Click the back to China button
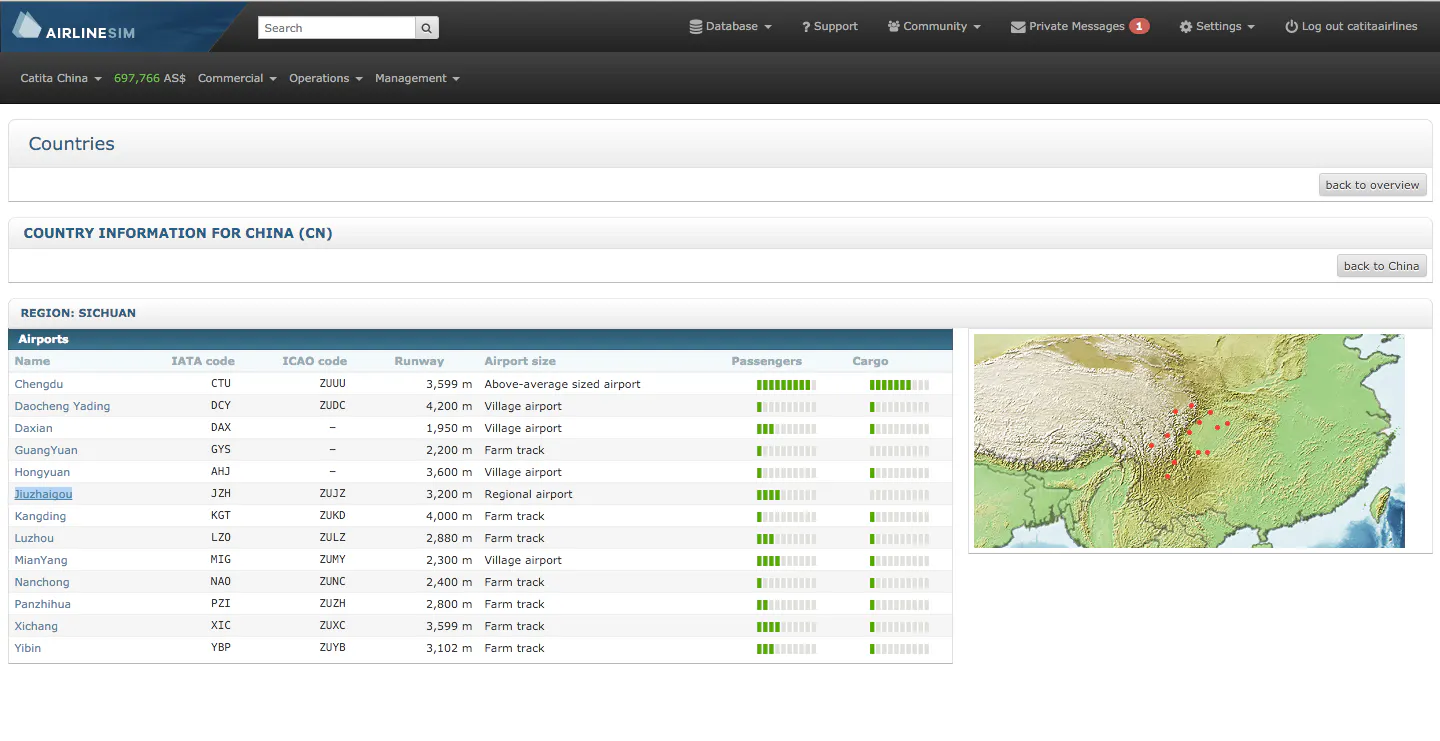This screenshot has height=741, width=1440. [x=1381, y=266]
